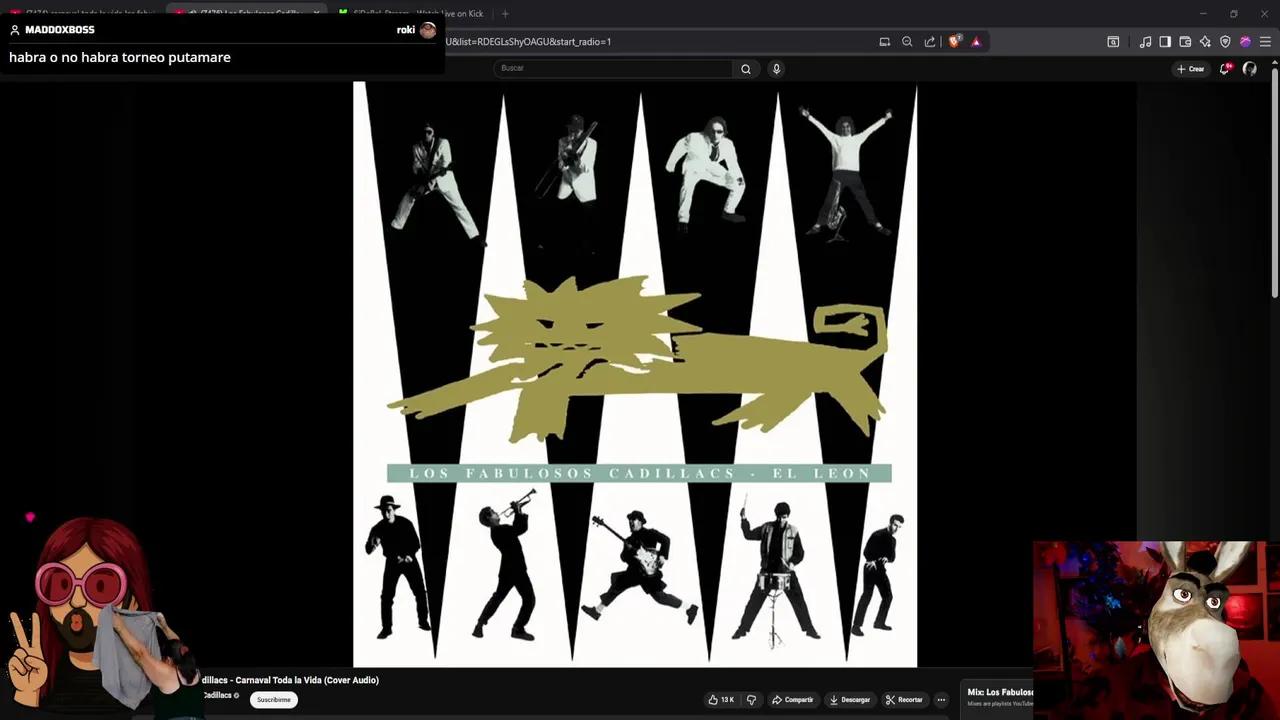Open the YouTube account avatar menu
Viewport: 1280px width, 720px height.
click(1250, 69)
